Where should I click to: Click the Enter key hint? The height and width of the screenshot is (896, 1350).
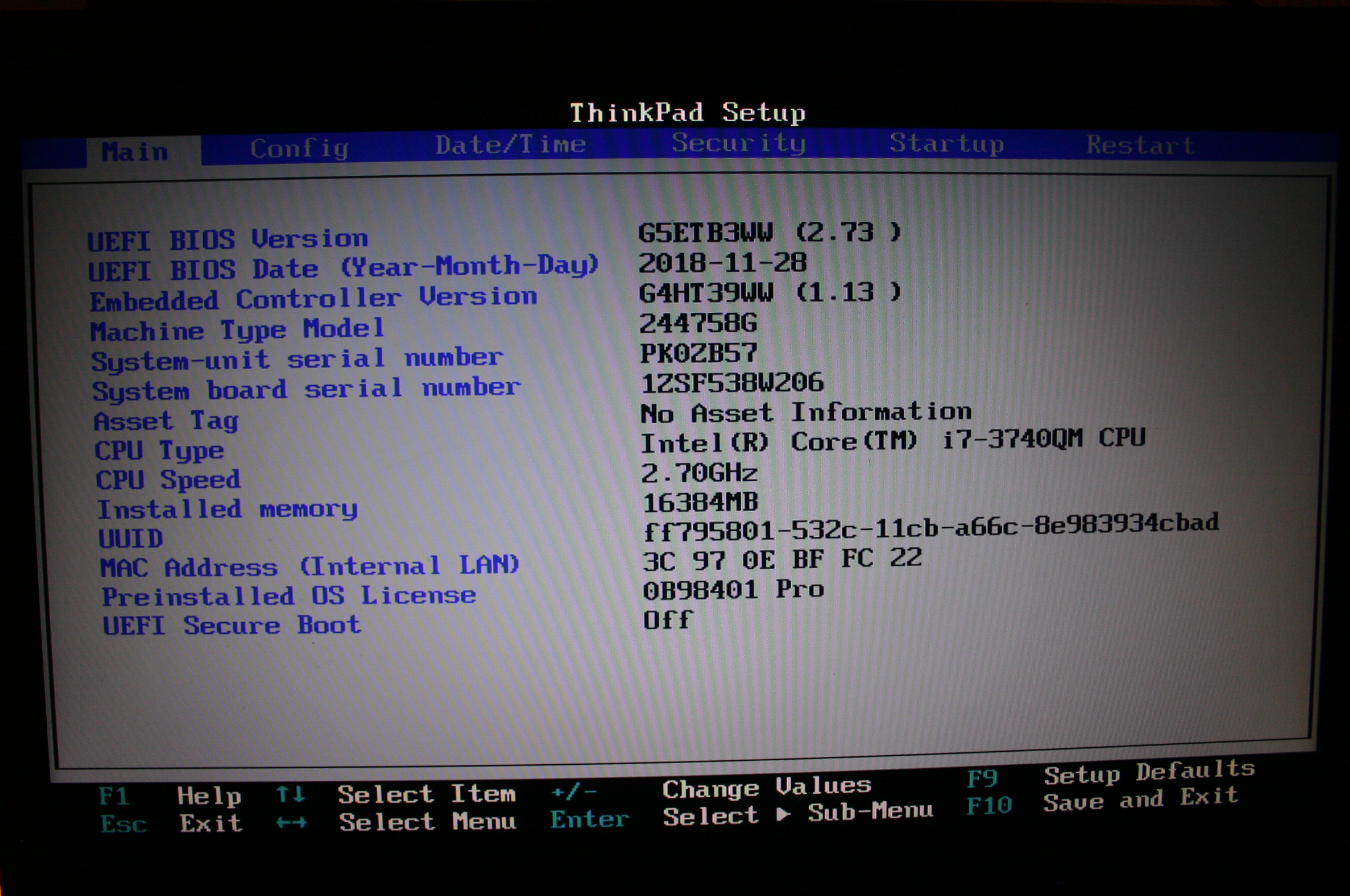pyautogui.click(x=589, y=820)
